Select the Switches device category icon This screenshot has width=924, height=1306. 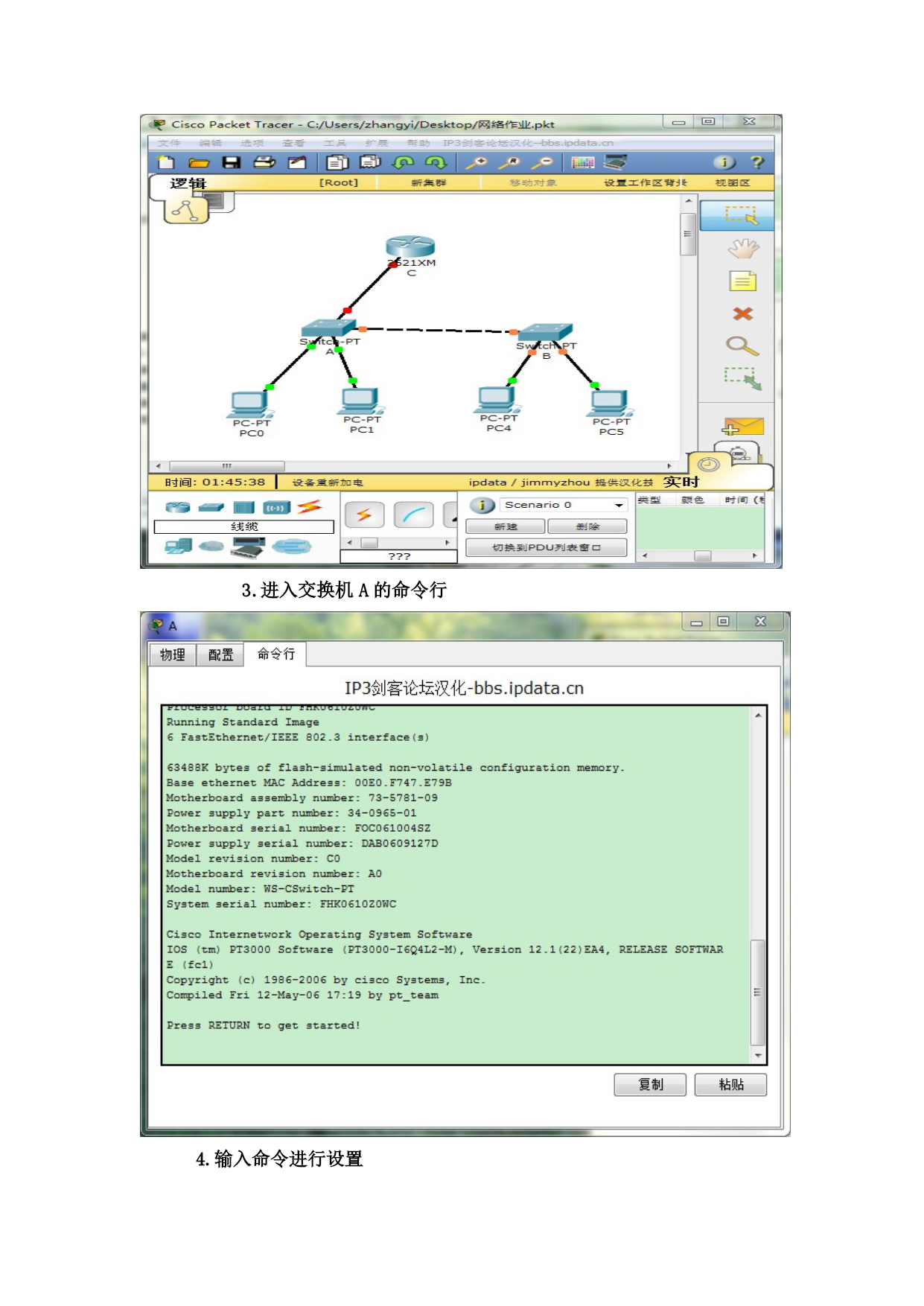tap(211, 508)
